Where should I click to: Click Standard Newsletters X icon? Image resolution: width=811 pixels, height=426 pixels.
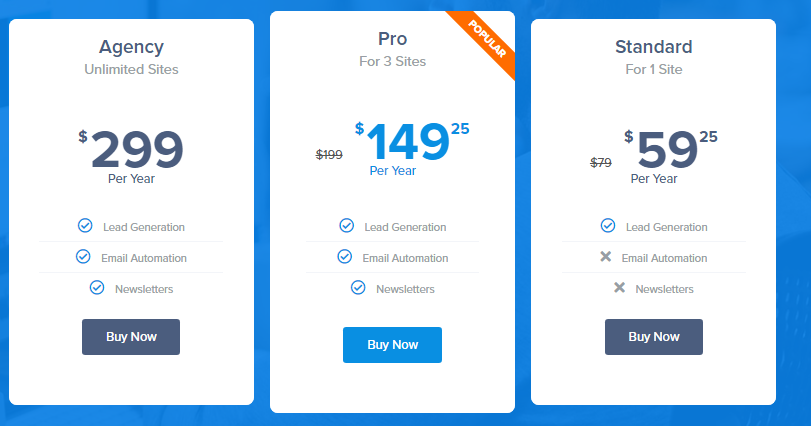point(619,288)
